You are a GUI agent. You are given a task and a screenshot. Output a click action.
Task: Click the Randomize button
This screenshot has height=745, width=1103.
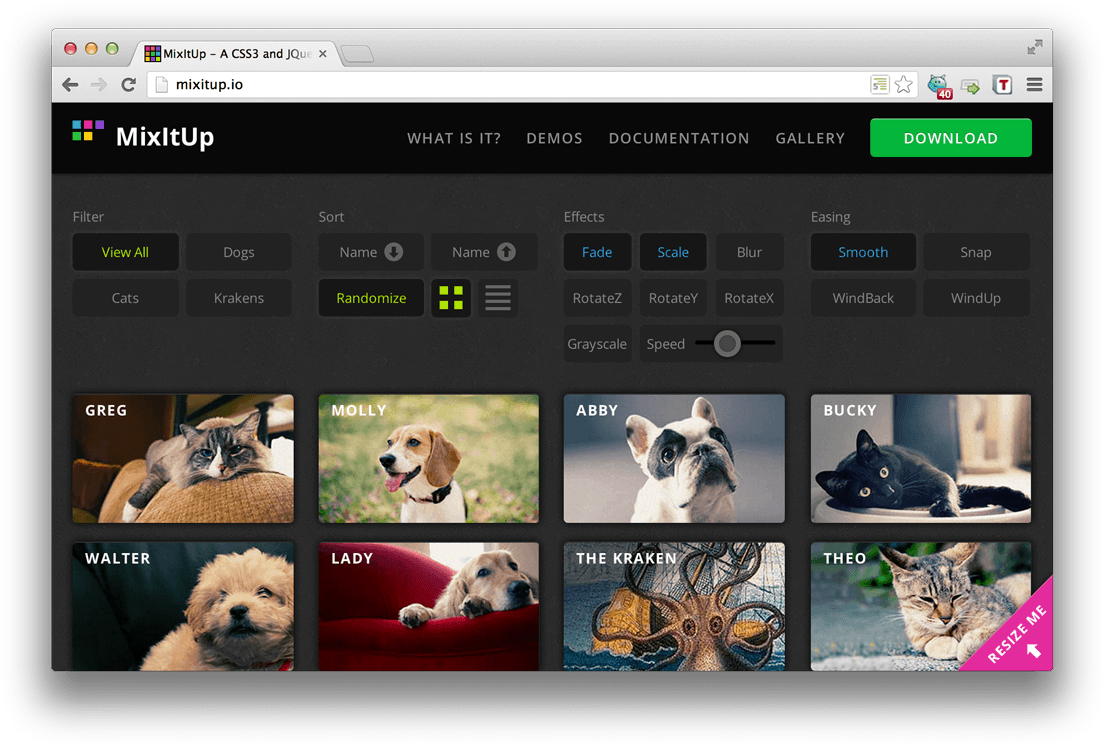[x=371, y=298]
